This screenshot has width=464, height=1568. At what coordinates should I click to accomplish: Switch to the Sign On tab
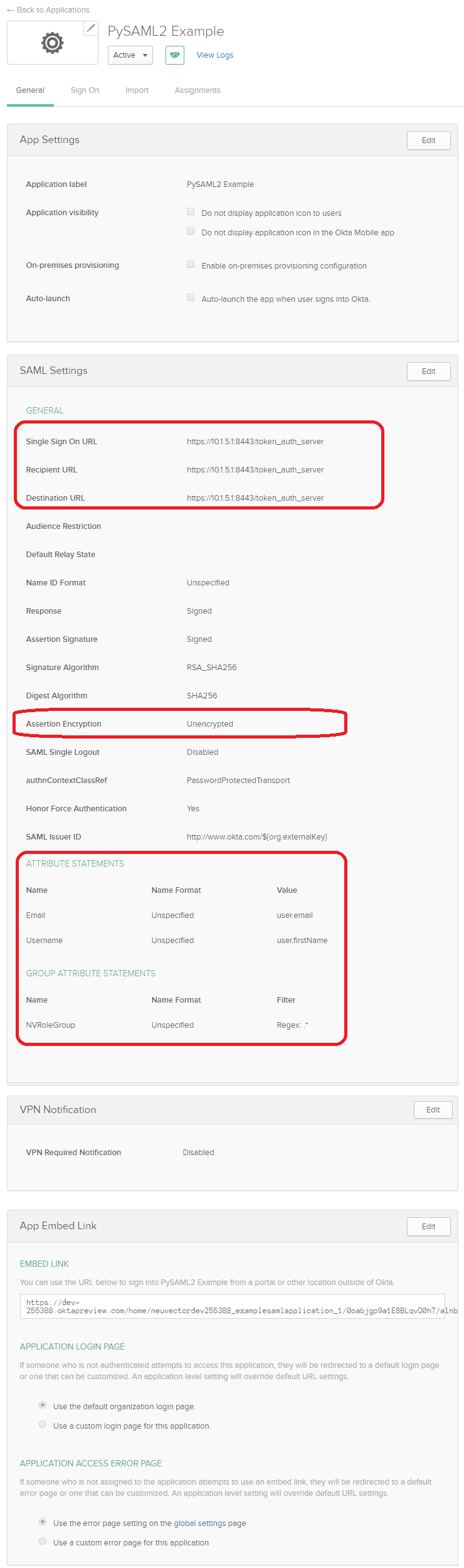click(x=85, y=90)
